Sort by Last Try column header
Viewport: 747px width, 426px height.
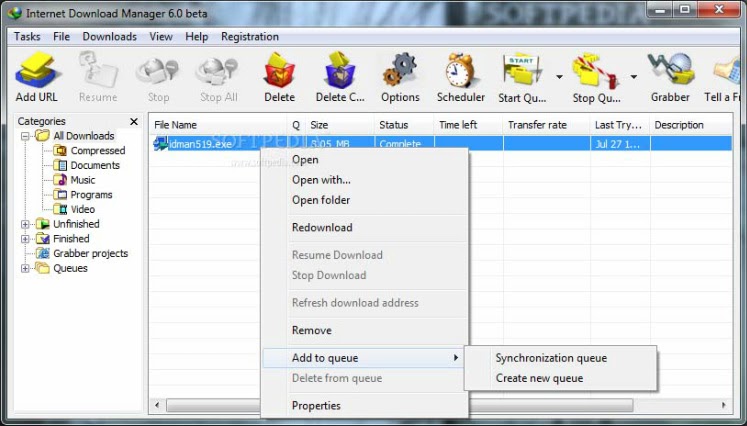[x=620, y=125]
